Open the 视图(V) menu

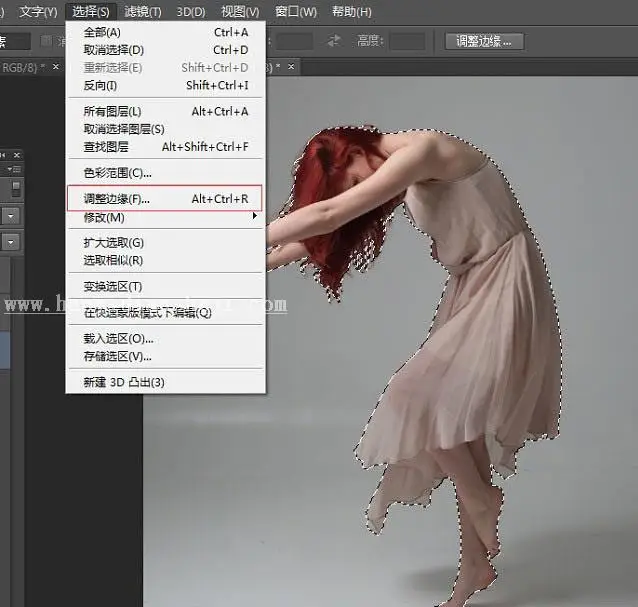240,11
